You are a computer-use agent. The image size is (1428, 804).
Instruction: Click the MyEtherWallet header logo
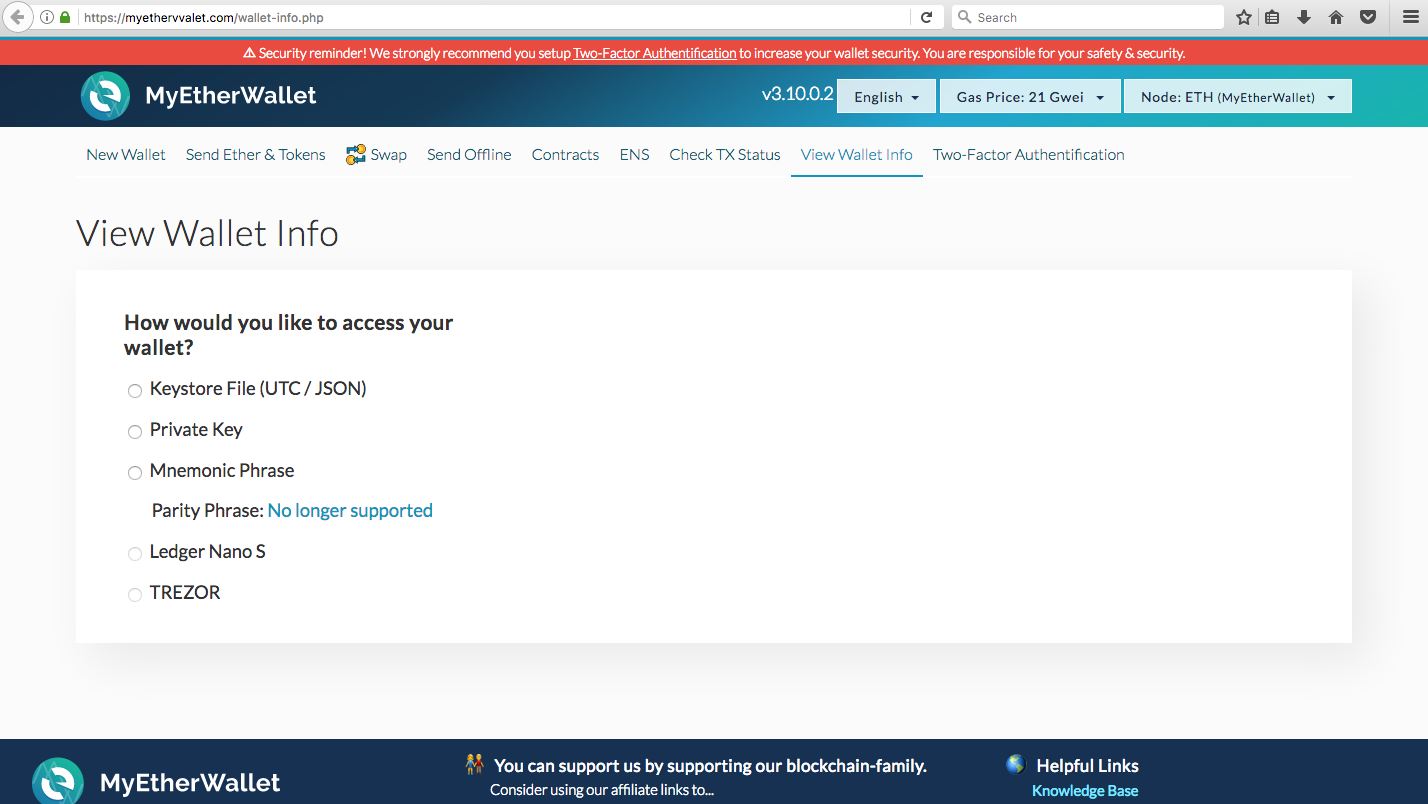[x=105, y=96]
